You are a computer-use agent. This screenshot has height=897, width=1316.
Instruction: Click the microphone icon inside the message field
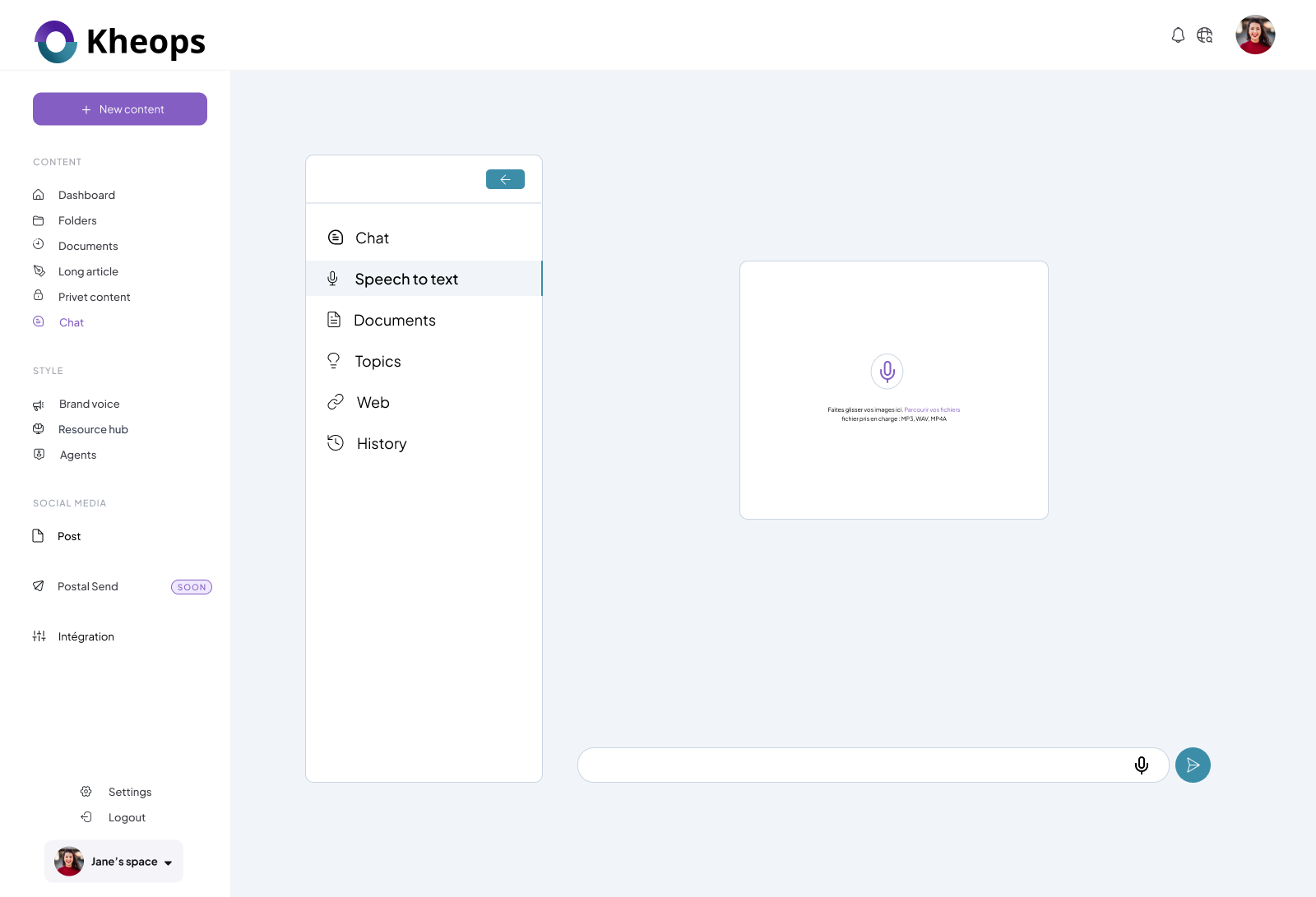click(x=1141, y=765)
